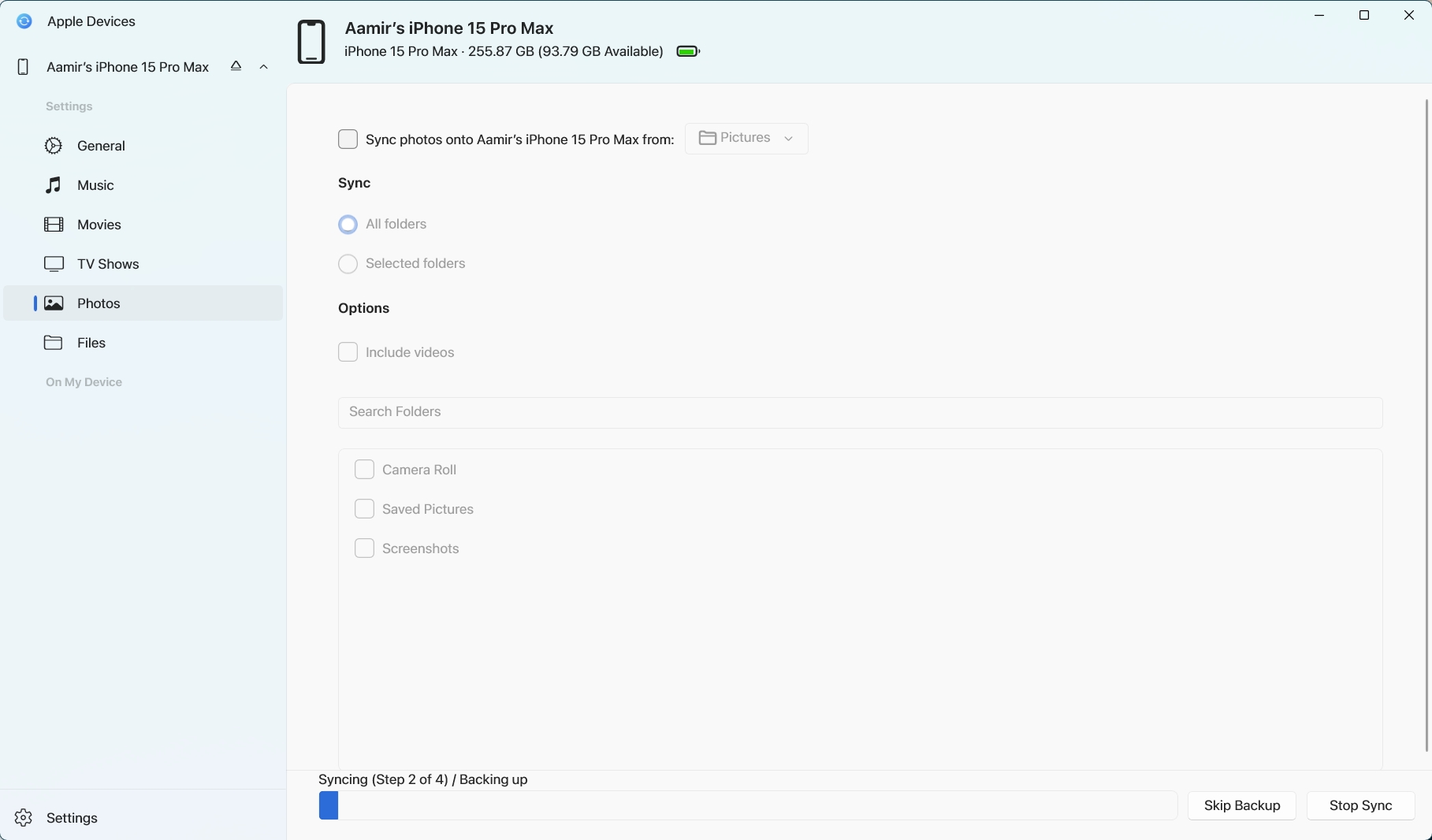Click the Search Folders input field
The height and width of the screenshot is (840, 1432).
click(x=861, y=413)
